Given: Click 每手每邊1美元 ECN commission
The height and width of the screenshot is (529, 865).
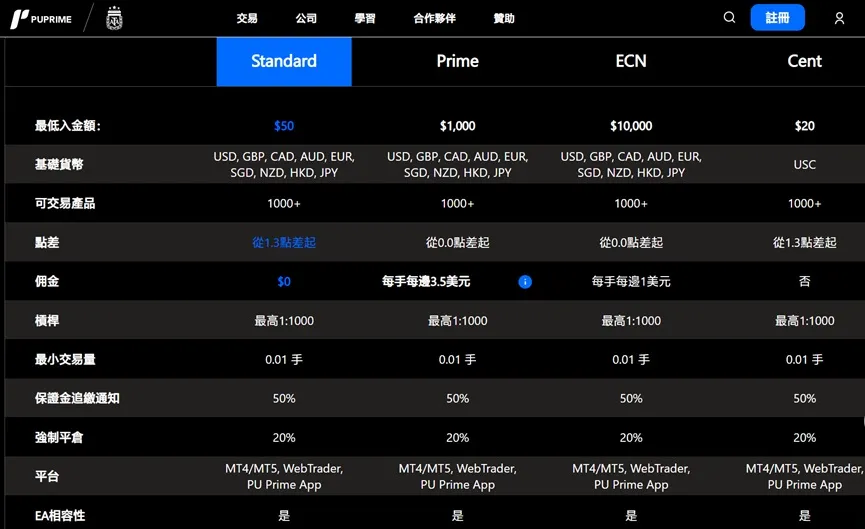Looking at the screenshot, I should point(631,282).
